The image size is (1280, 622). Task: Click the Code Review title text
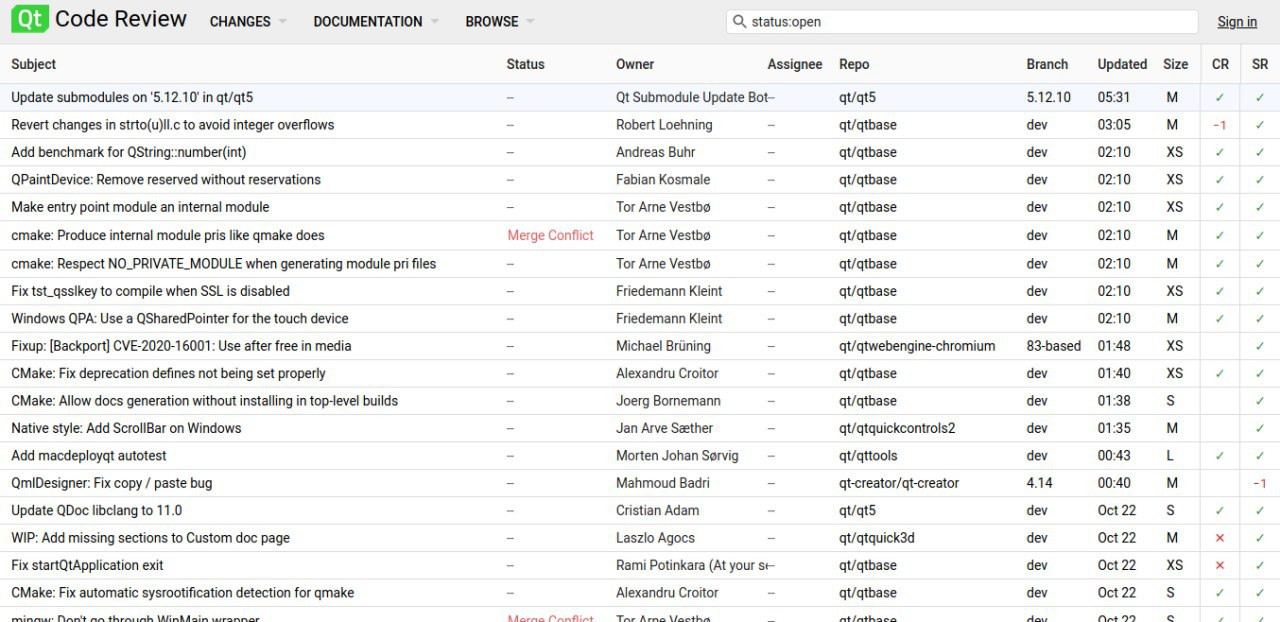coord(121,19)
